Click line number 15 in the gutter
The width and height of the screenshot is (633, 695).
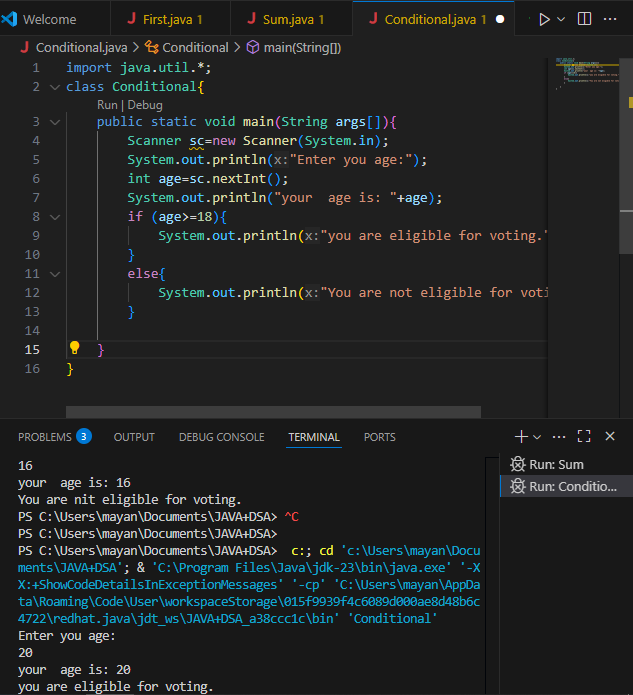click(x=32, y=350)
